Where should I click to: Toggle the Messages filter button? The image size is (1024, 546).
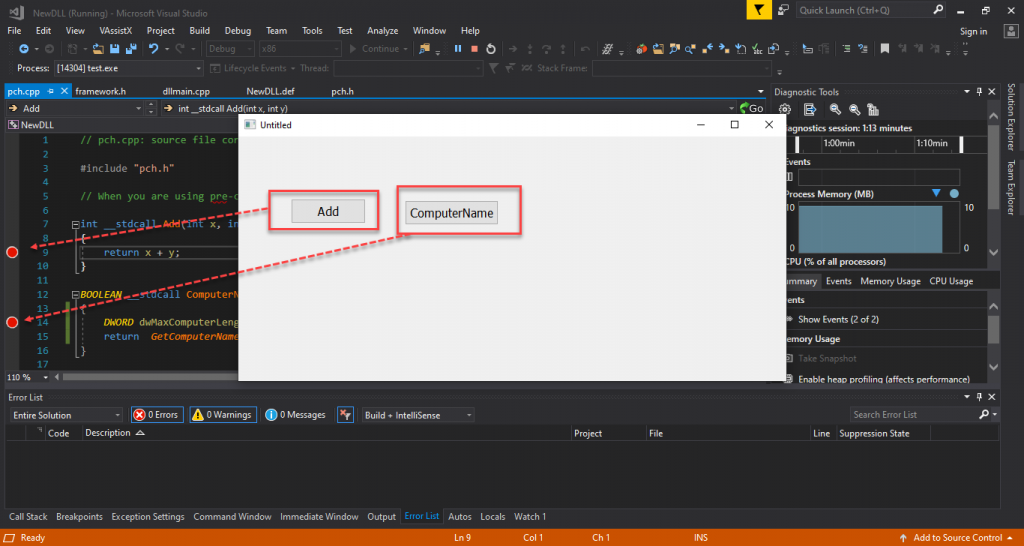(x=296, y=415)
